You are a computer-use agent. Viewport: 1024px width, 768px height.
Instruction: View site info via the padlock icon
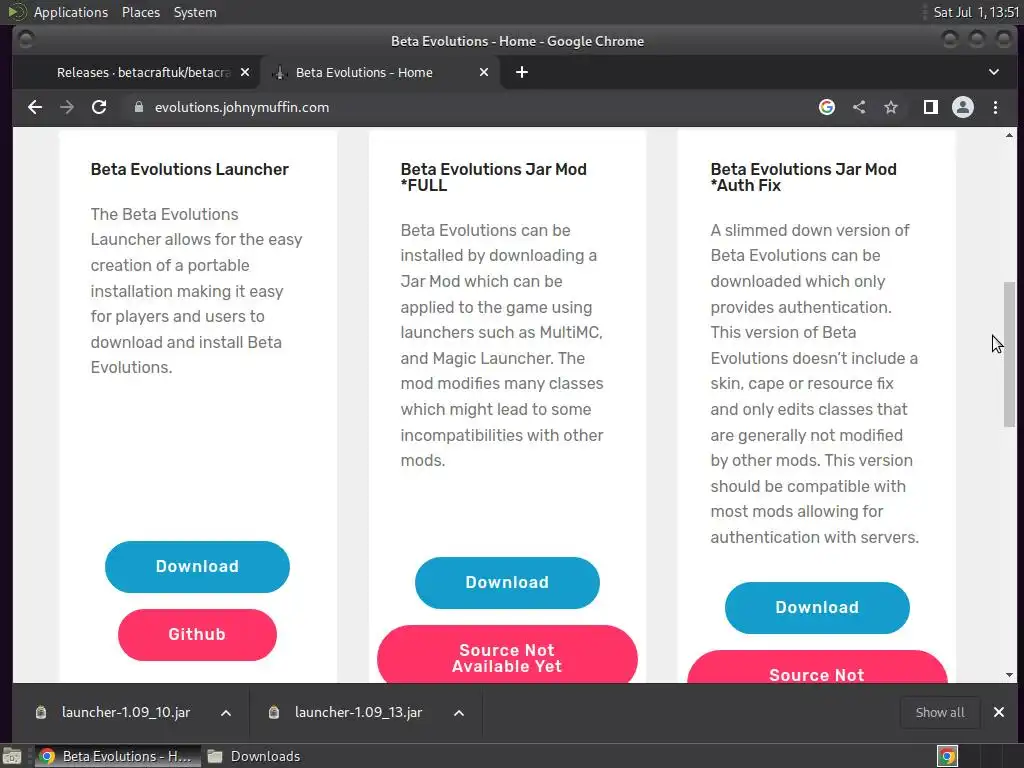click(138, 107)
